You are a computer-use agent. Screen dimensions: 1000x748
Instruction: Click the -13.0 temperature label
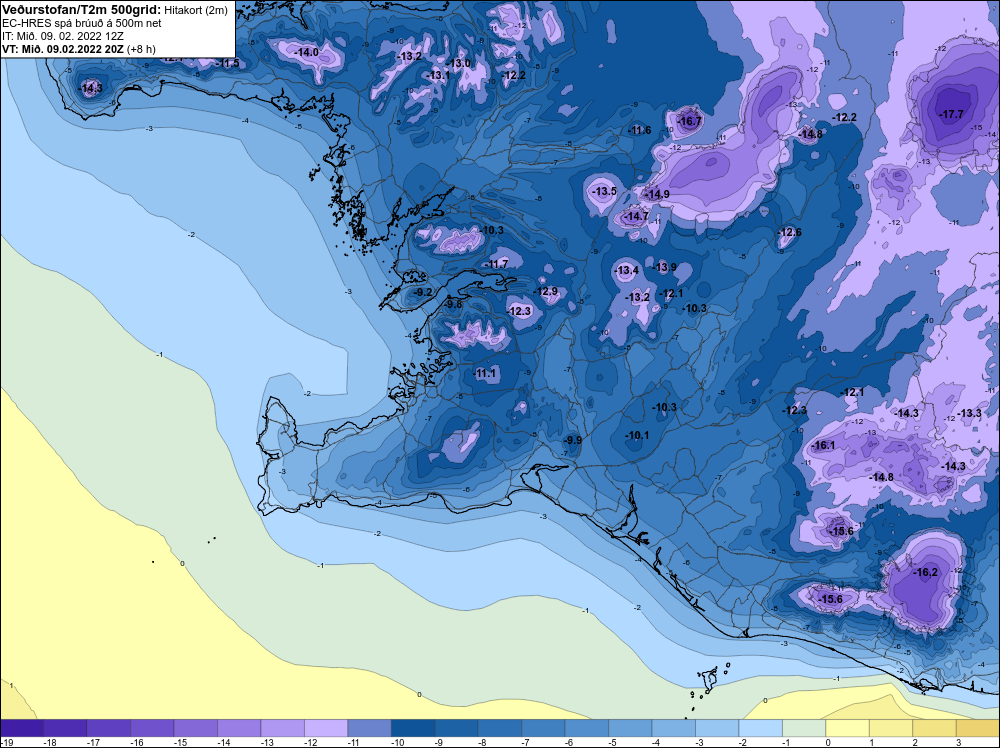(x=459, y=63)
